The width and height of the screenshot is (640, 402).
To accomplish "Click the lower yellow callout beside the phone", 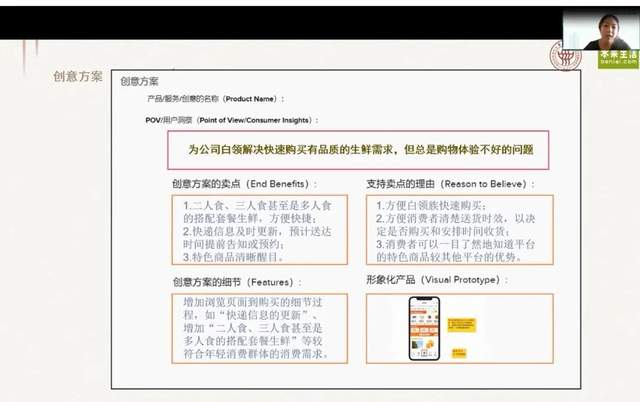I will 459,353.
